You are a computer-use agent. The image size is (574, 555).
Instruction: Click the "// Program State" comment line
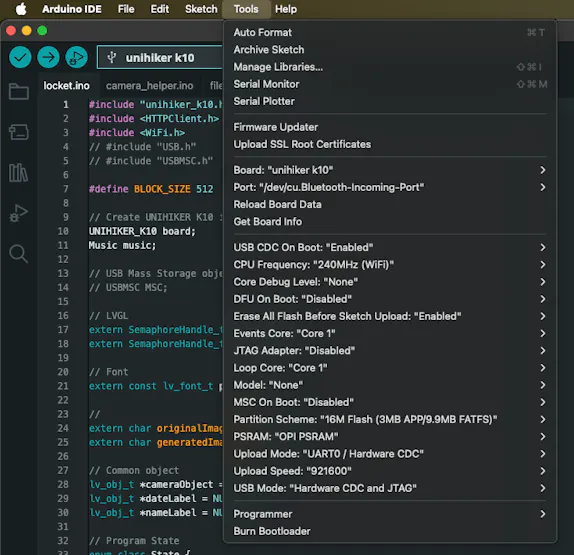click(134, 541)
